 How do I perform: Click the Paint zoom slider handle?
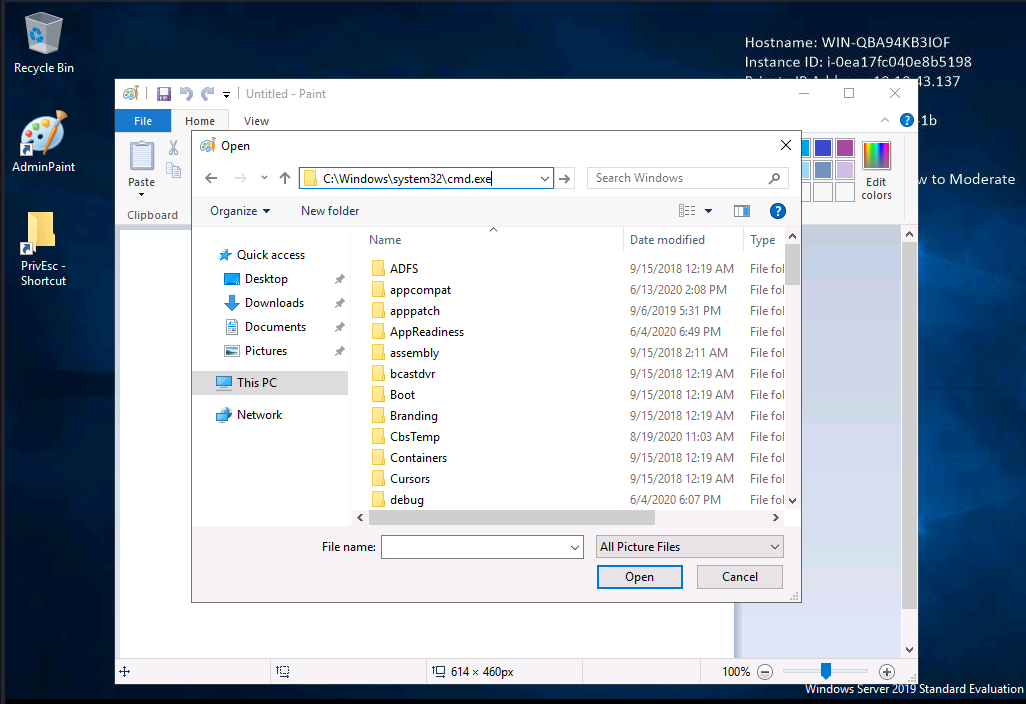[x=826, y=671]
